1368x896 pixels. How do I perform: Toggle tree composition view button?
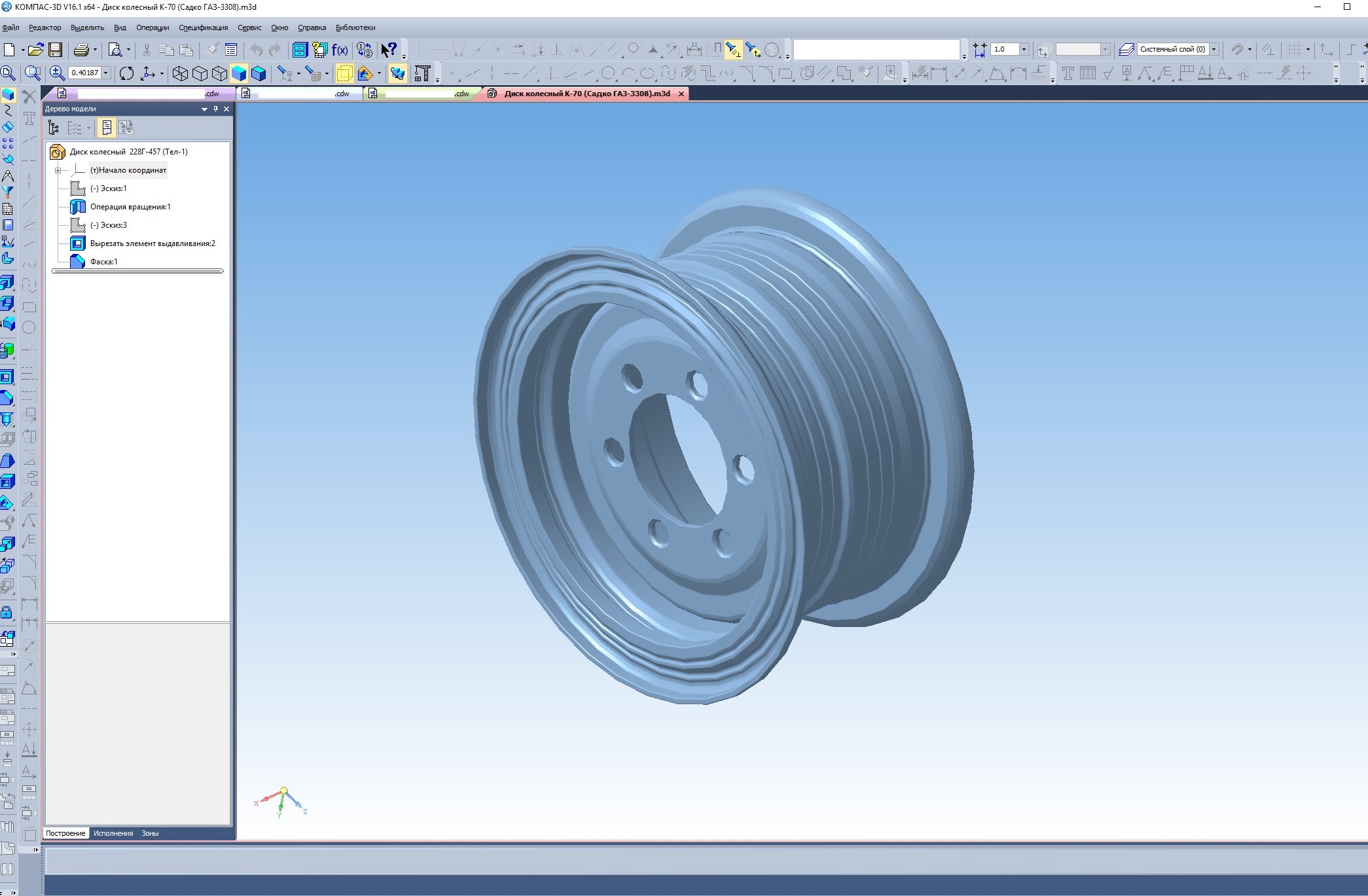[107, 128]
